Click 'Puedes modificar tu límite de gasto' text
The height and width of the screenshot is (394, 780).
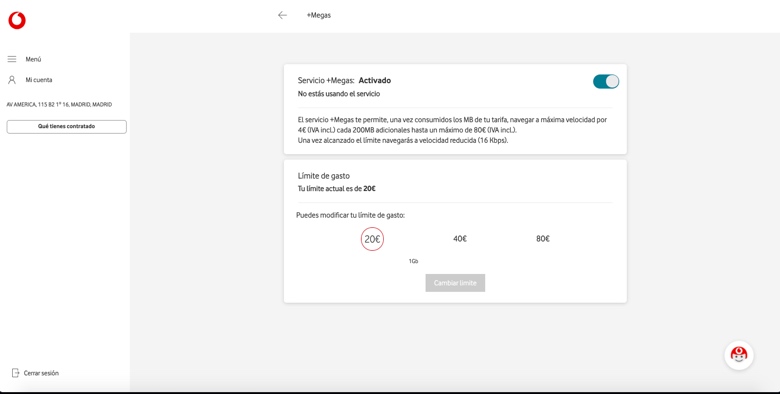(351, 215)
